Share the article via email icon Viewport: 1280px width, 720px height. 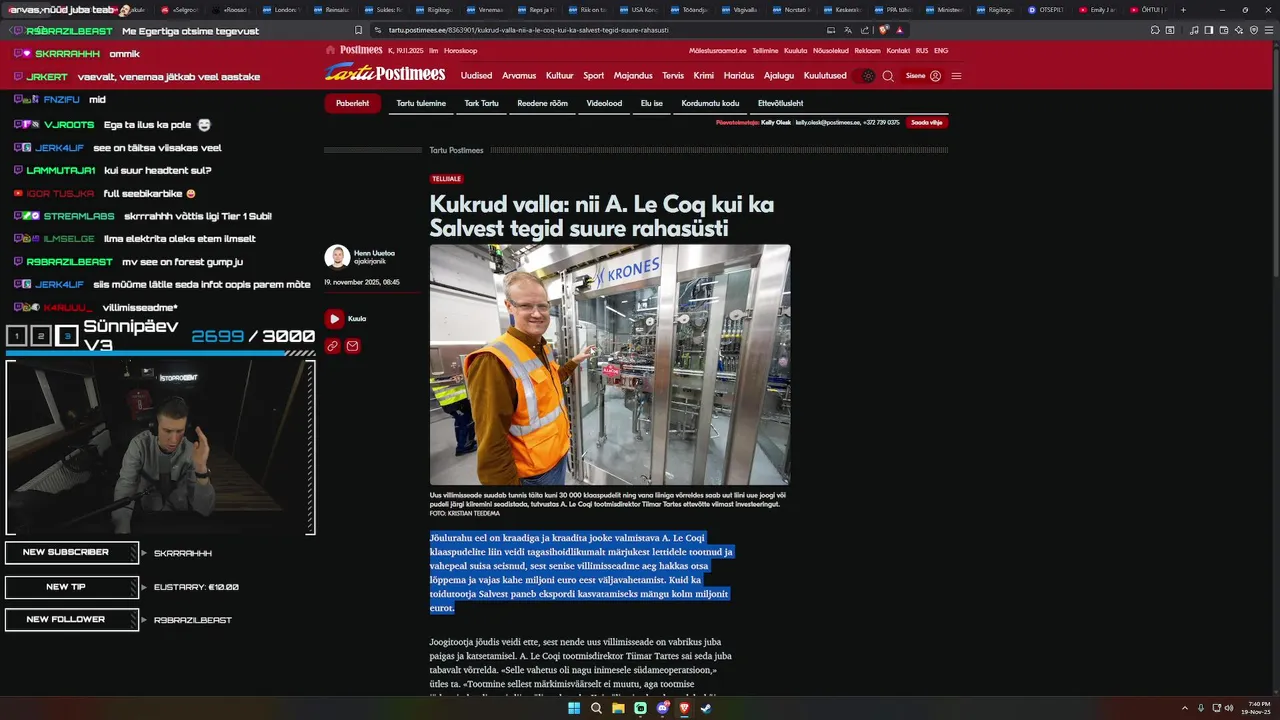click(x=353, y=346)
